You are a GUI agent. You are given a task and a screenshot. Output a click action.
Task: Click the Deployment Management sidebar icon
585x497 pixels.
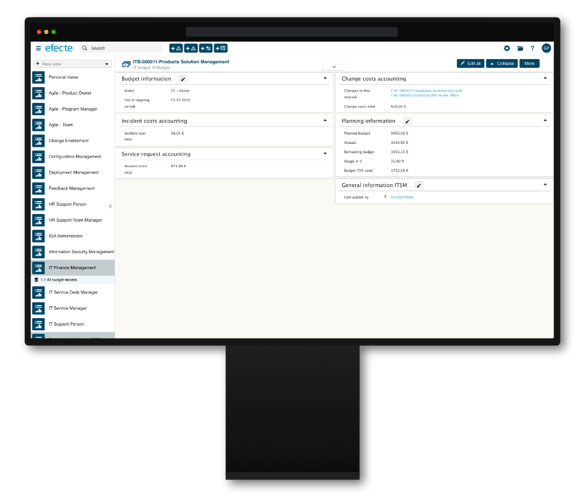click(x=38, y=172)
